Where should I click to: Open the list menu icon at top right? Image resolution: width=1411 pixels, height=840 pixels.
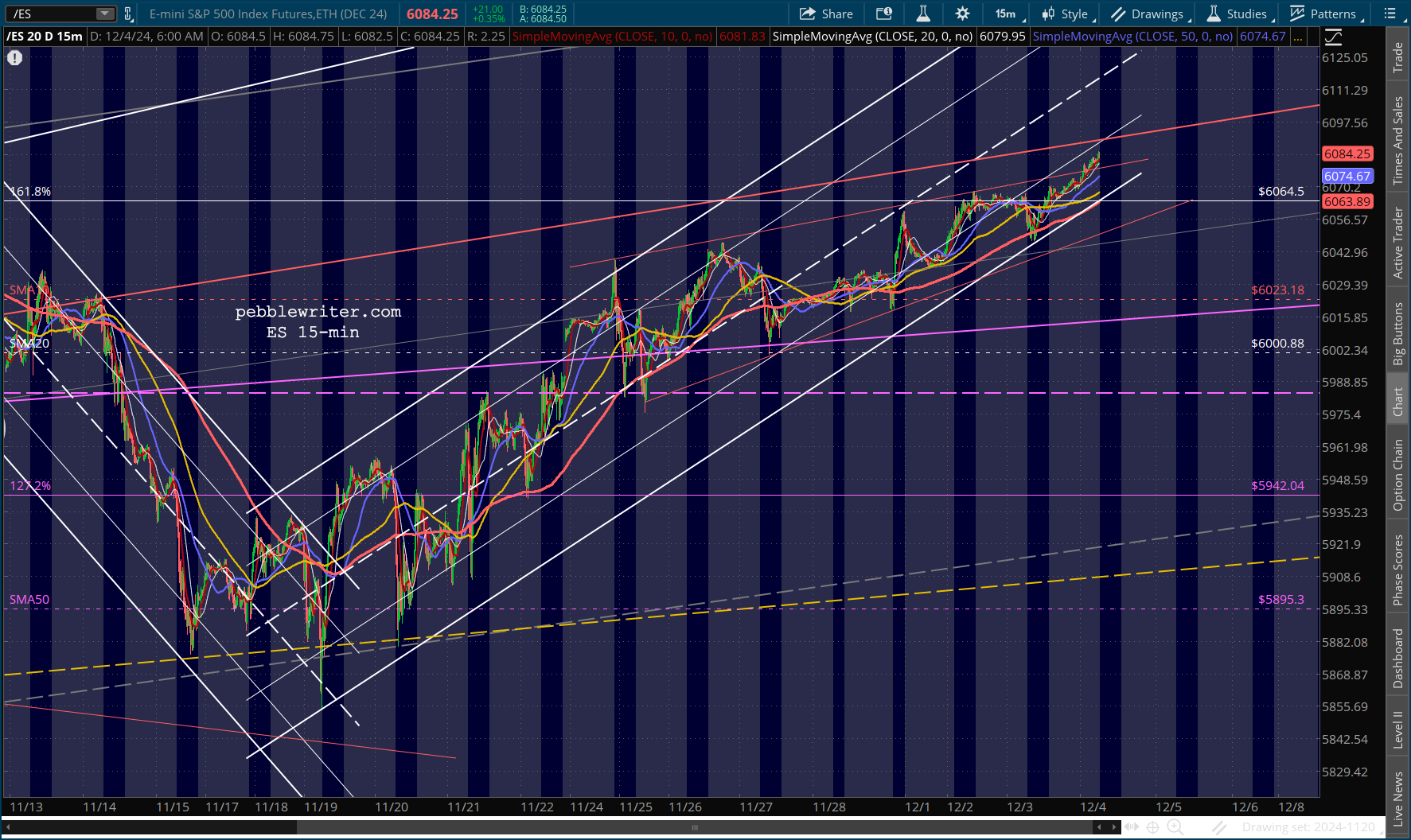pyautogui.click(x=1390, y=14)
